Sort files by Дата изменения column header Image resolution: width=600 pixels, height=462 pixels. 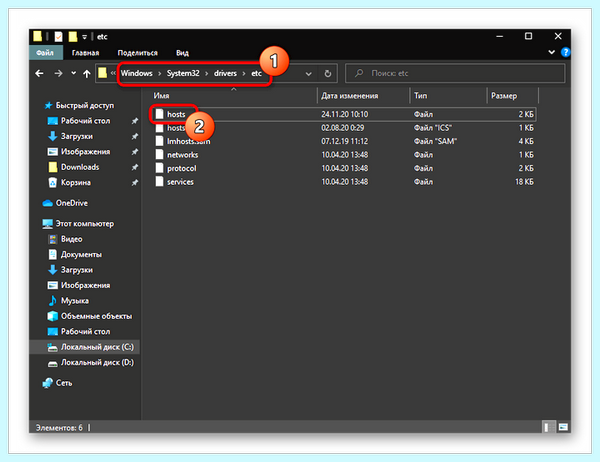[349, 96]
